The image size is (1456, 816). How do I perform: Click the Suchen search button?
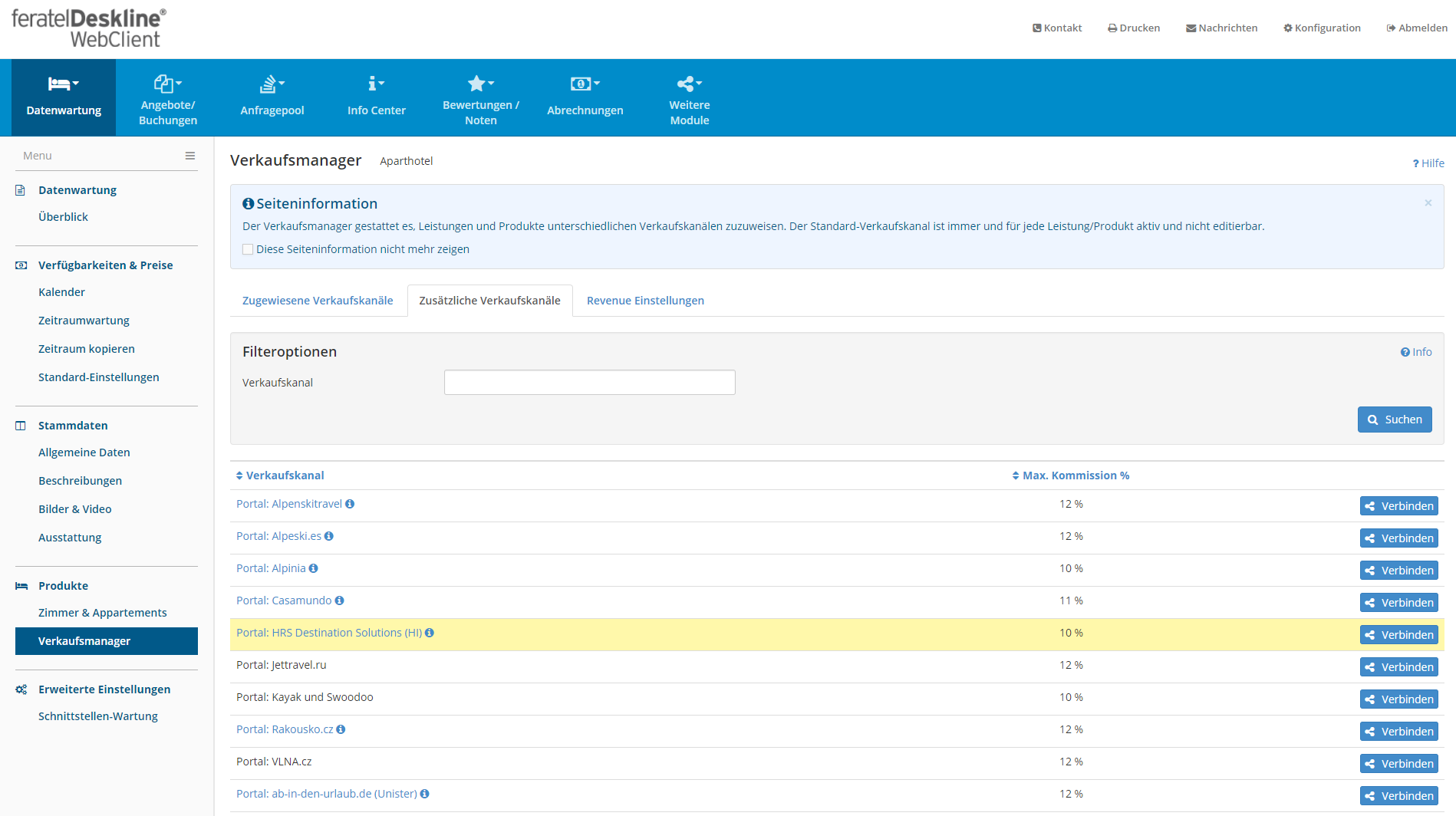(1394, 420)
